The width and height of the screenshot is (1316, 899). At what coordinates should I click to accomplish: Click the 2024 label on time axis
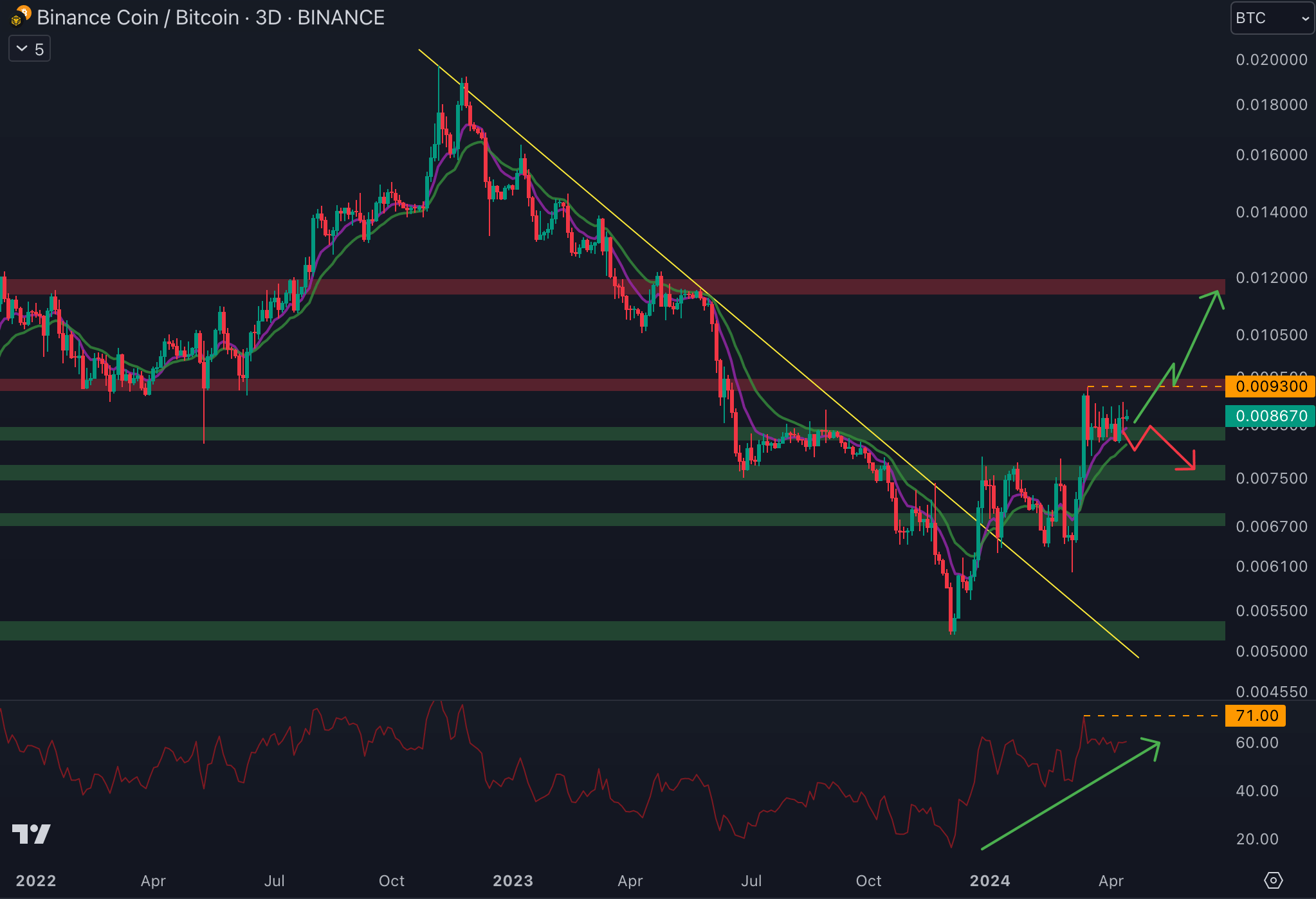989,880
